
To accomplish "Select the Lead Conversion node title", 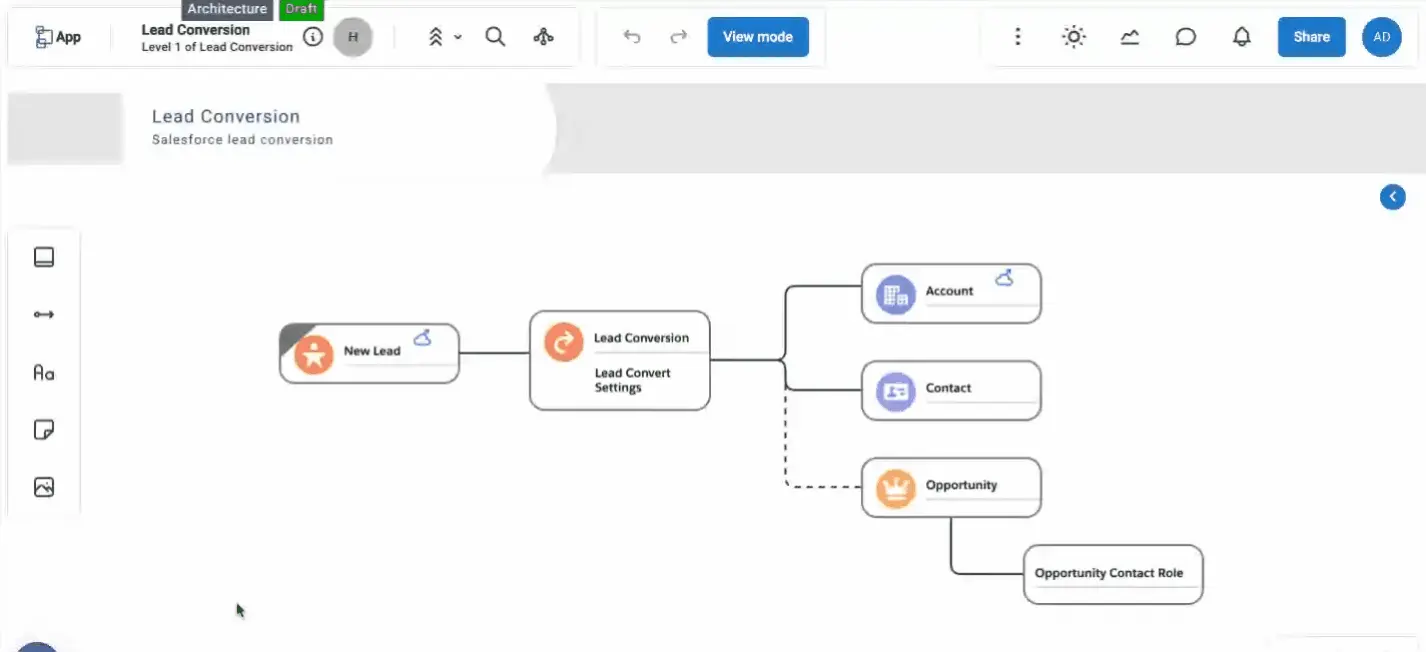I will coord(641,338).
